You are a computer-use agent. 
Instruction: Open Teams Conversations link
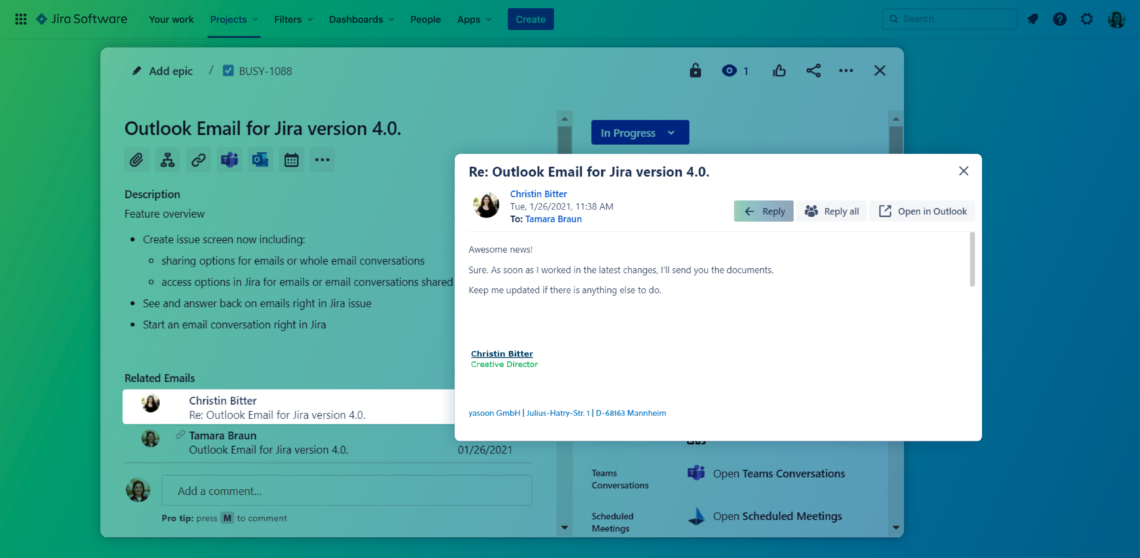(x=779, y=474)
